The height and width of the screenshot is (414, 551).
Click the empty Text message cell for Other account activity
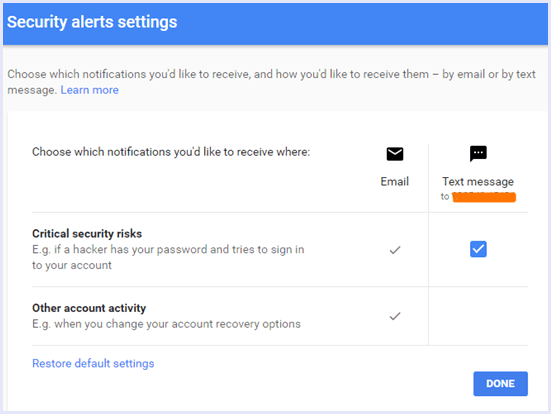point(478,316)
